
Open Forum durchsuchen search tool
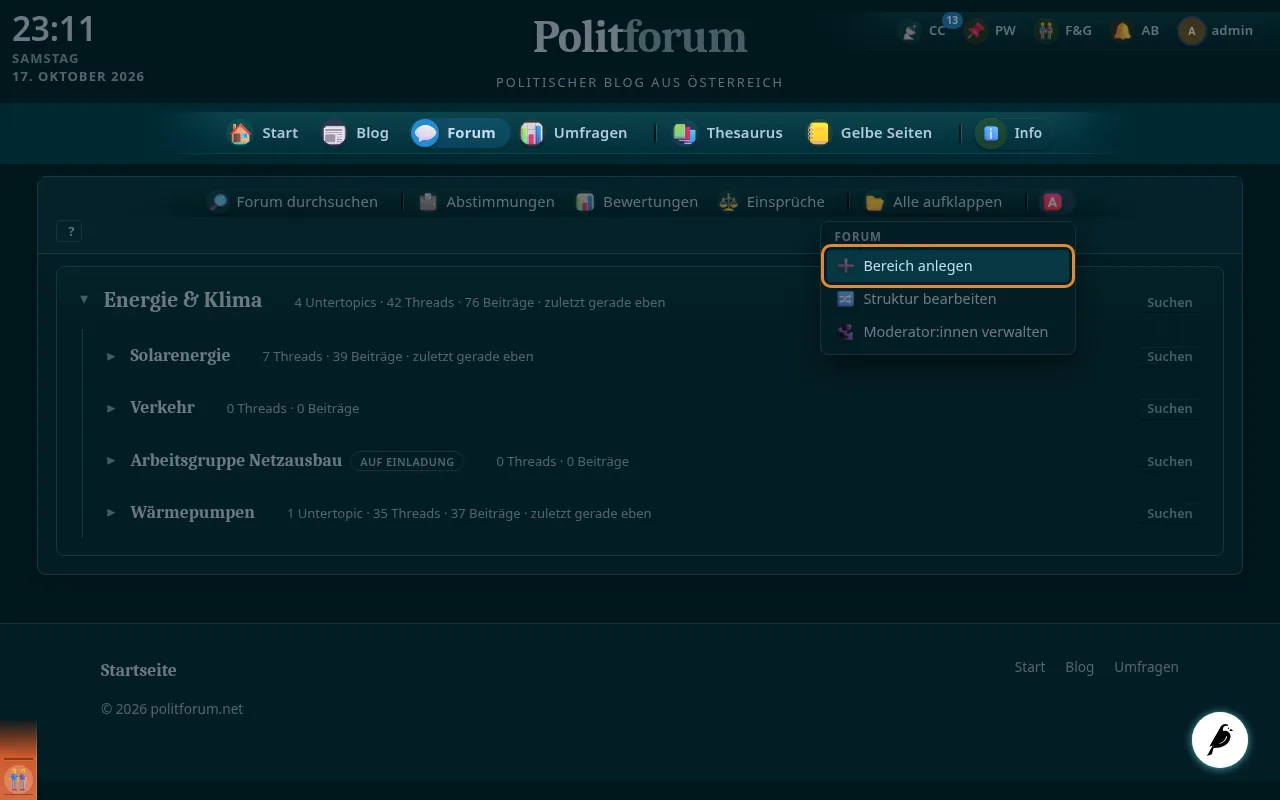tap(293, 202)
